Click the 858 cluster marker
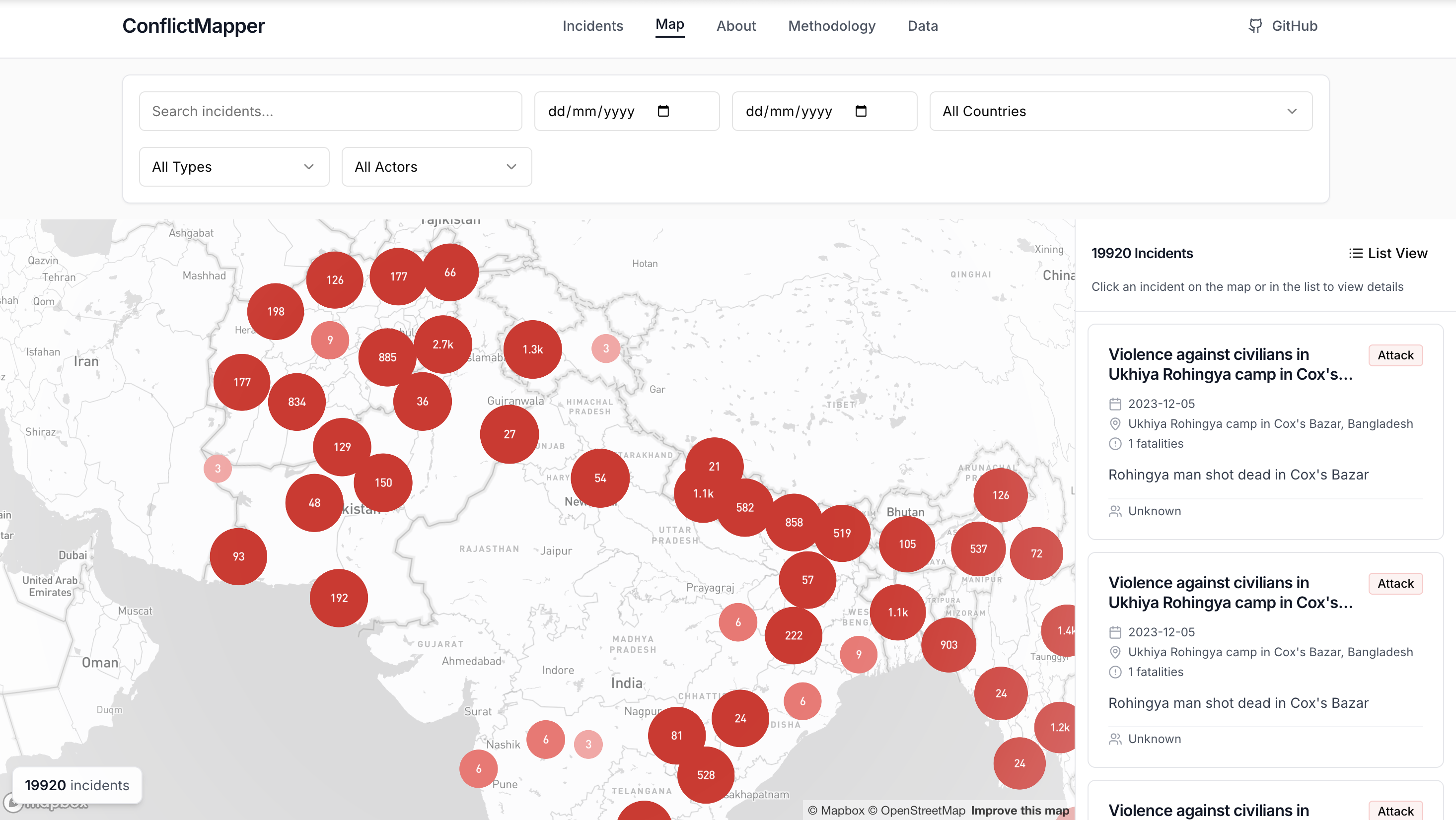The image size is (1456, 820). [x=794, y=522]
